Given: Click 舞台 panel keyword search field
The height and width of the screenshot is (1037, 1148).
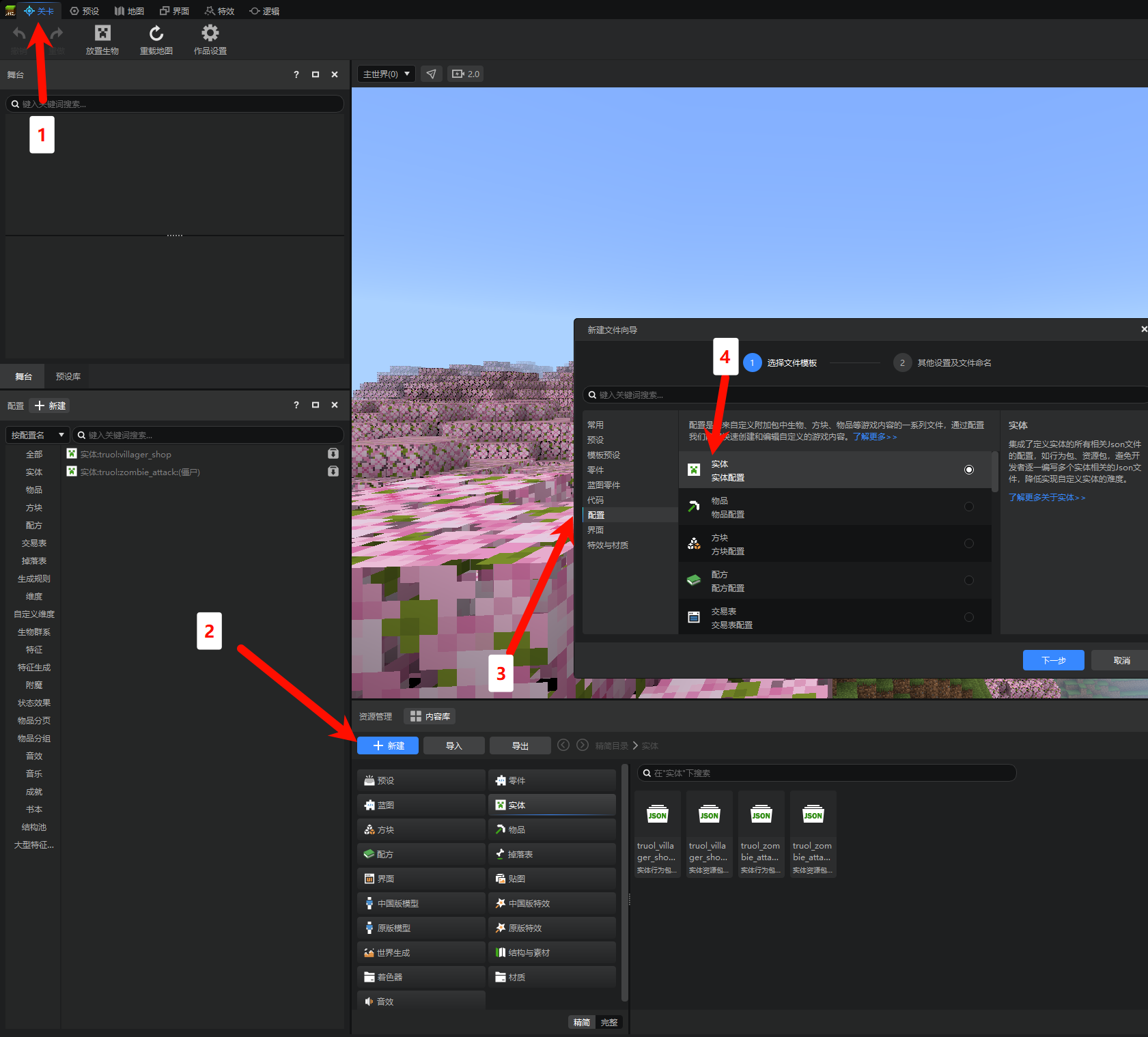Looking at the screenshot, I should (x=175, y=104).
